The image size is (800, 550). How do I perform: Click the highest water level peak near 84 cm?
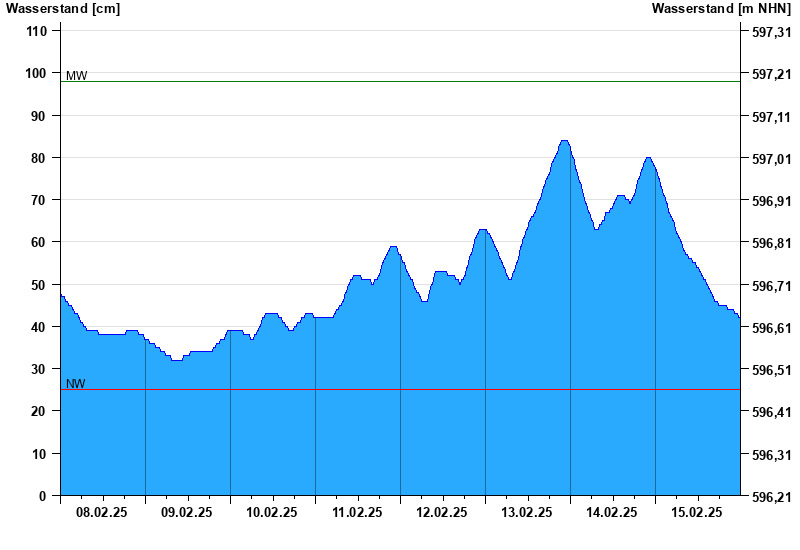[564, 141]
